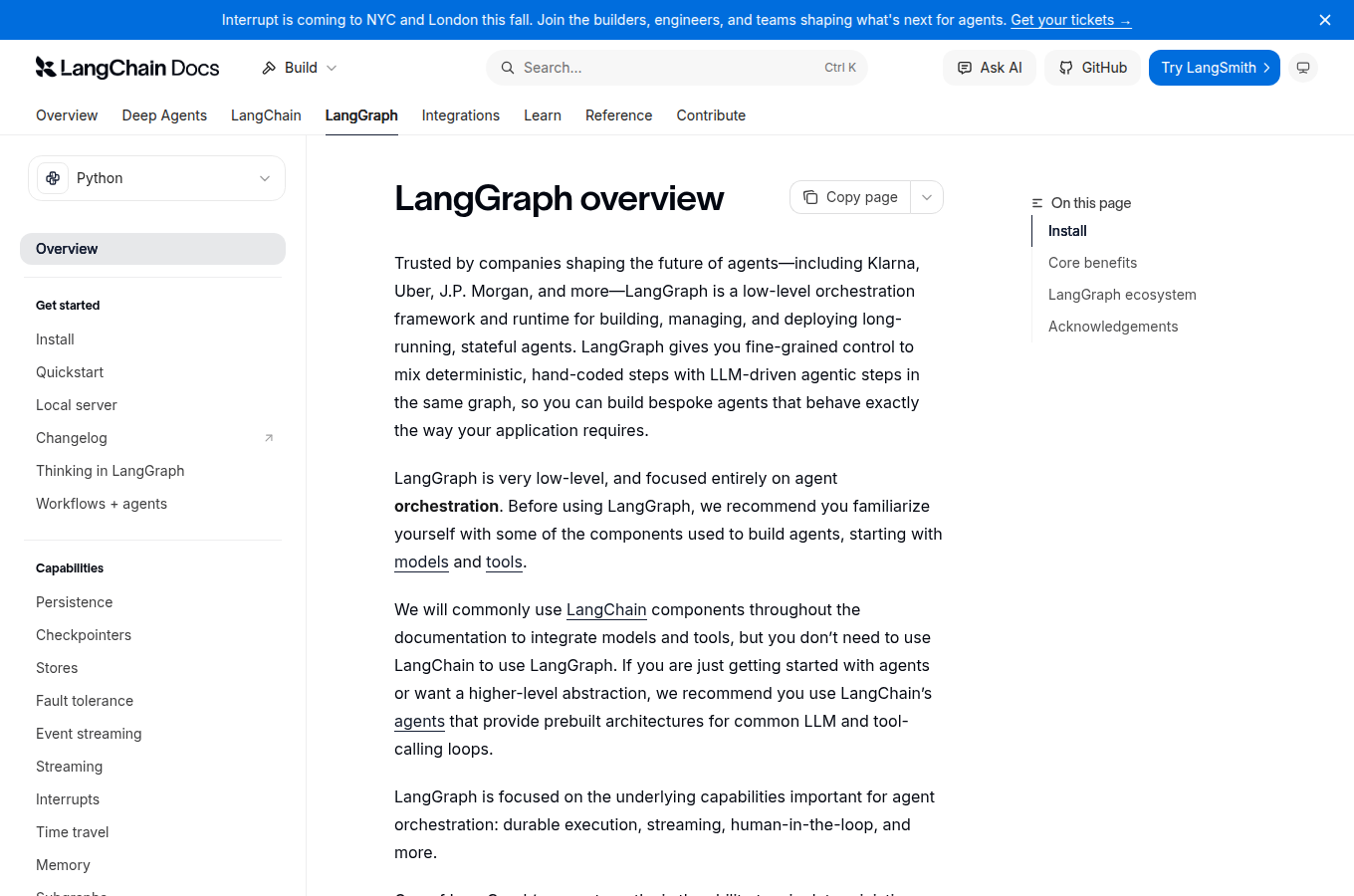1354x896 pixels.
Task: Open the Streaming sidebar page
Action: coord(70,767)
